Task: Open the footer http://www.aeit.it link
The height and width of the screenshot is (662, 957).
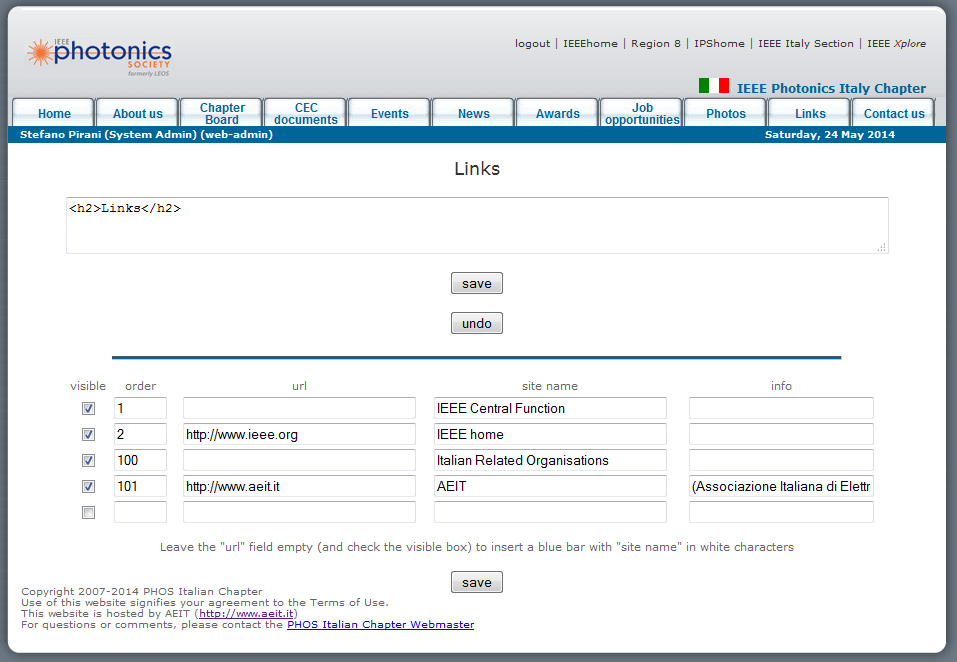Action: 246,613
